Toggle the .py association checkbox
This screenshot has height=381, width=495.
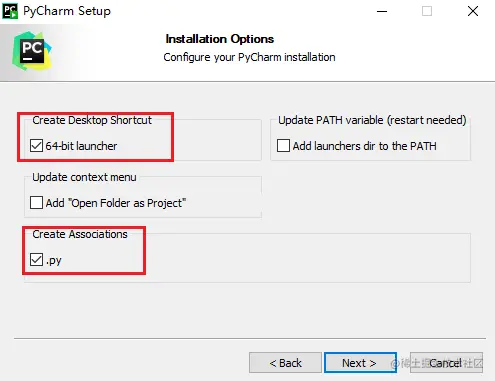[36, 260]
